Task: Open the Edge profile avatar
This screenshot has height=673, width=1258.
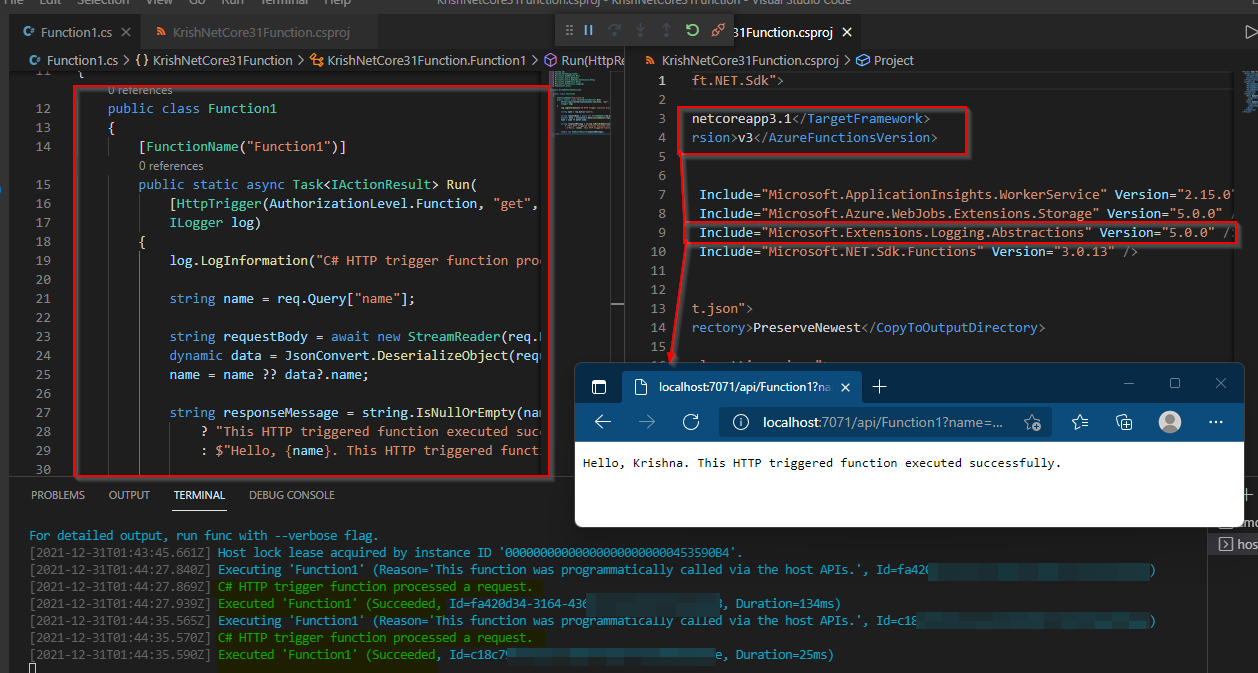Action: [1170, 422]
